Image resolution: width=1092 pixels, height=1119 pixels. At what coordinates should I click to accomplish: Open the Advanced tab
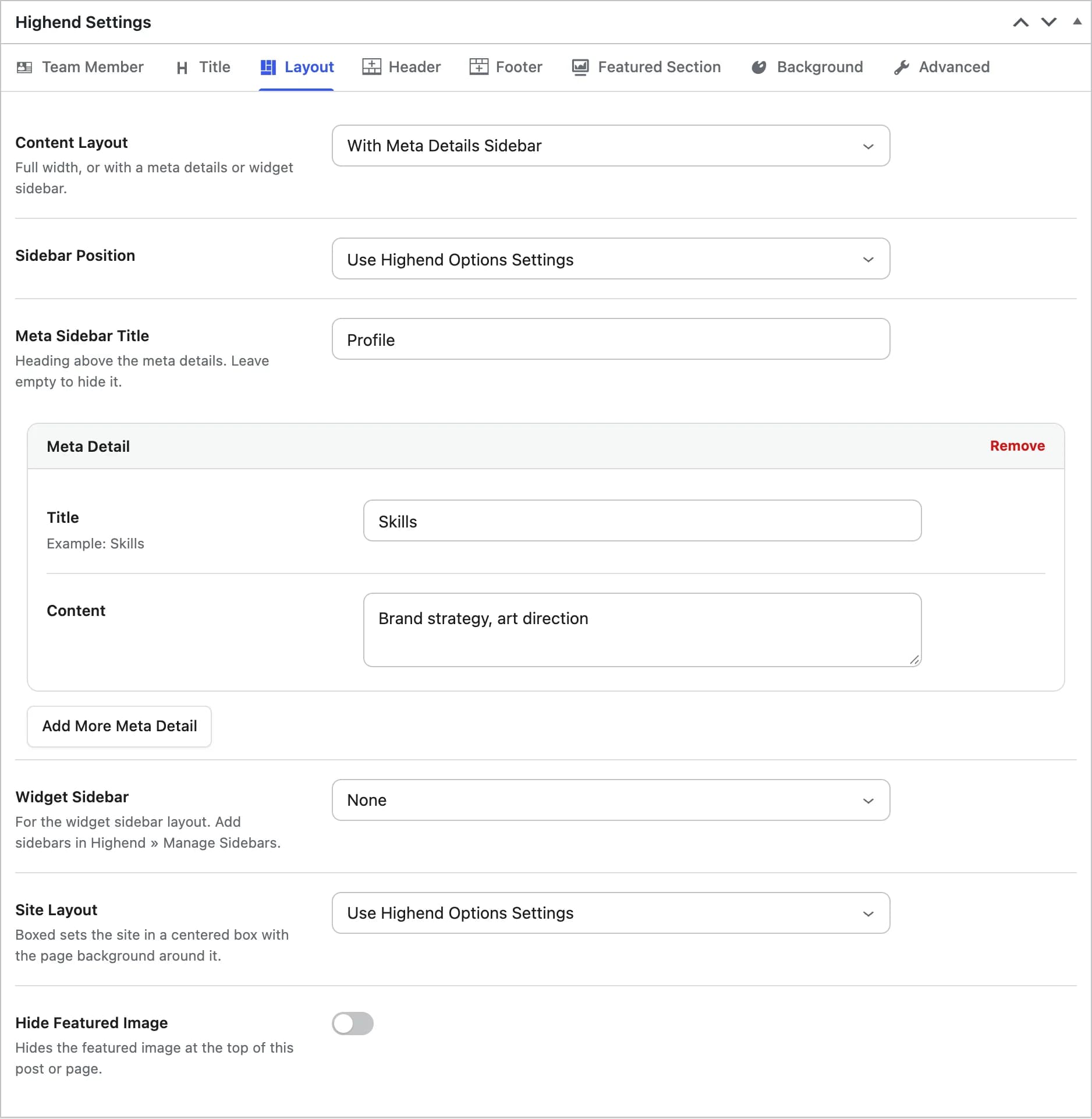pos(942,68)
